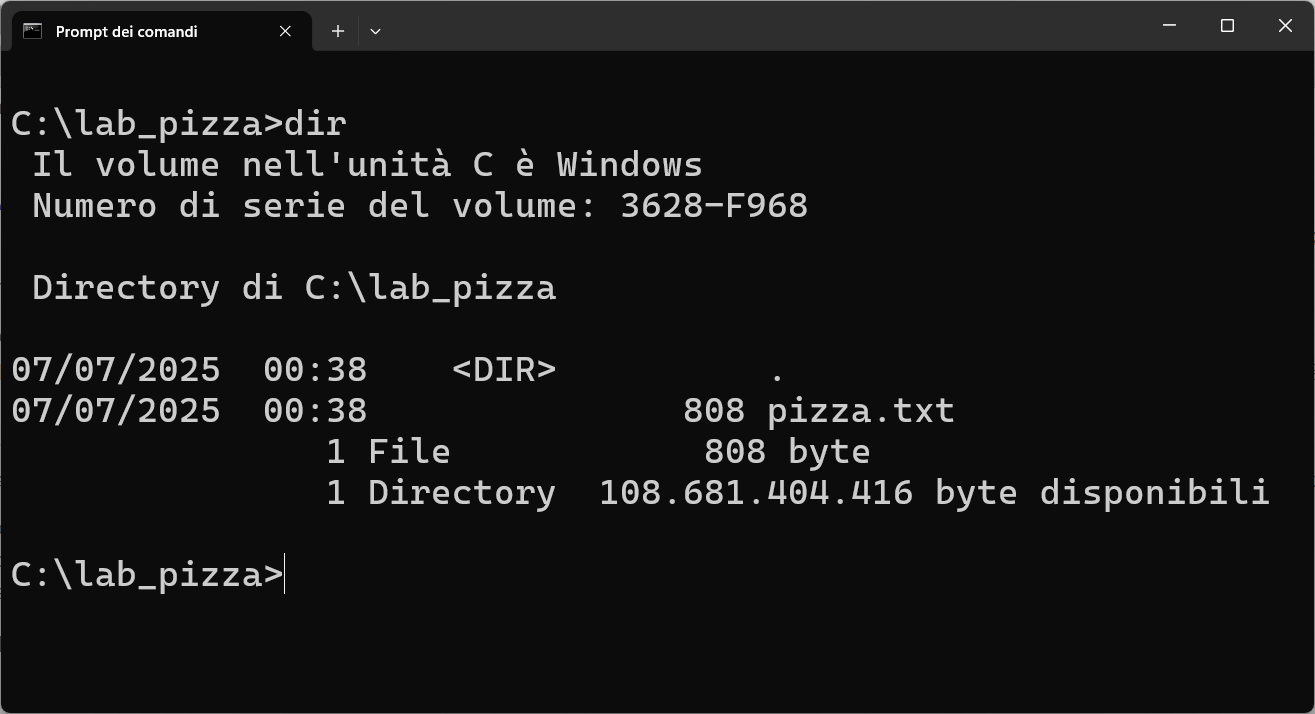This screenshot has height=714, width=1315.
Task: Click the Command Prompt icon in the tab
Action: (32, 31)
